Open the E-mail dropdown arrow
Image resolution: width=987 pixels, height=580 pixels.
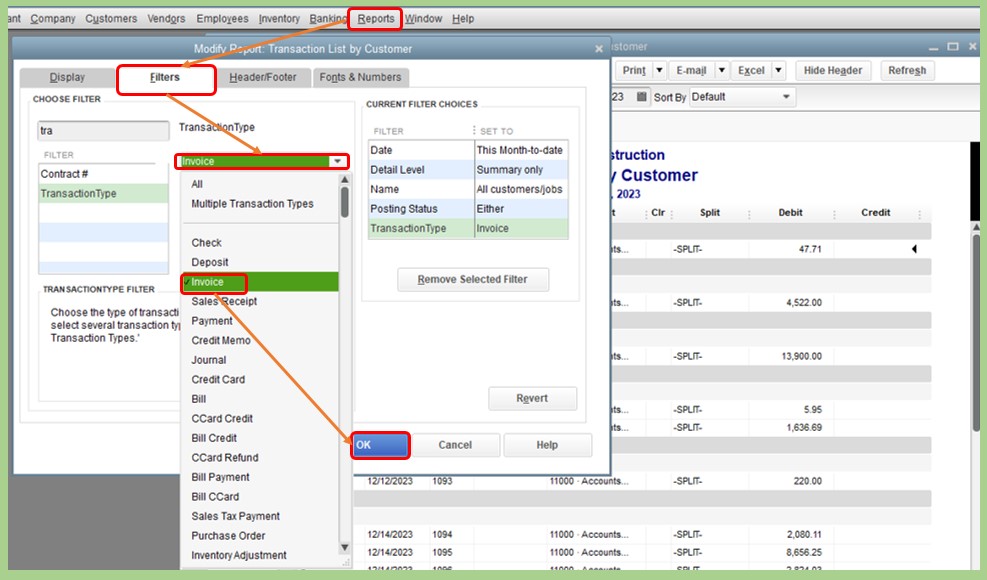pos(722,71)
